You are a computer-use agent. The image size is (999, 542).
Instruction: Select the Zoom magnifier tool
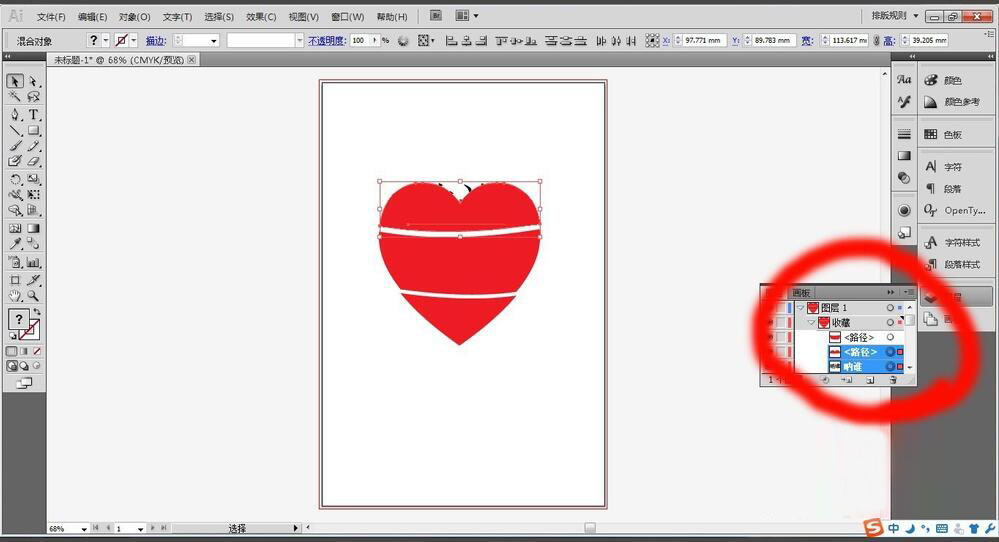(33, 296)
